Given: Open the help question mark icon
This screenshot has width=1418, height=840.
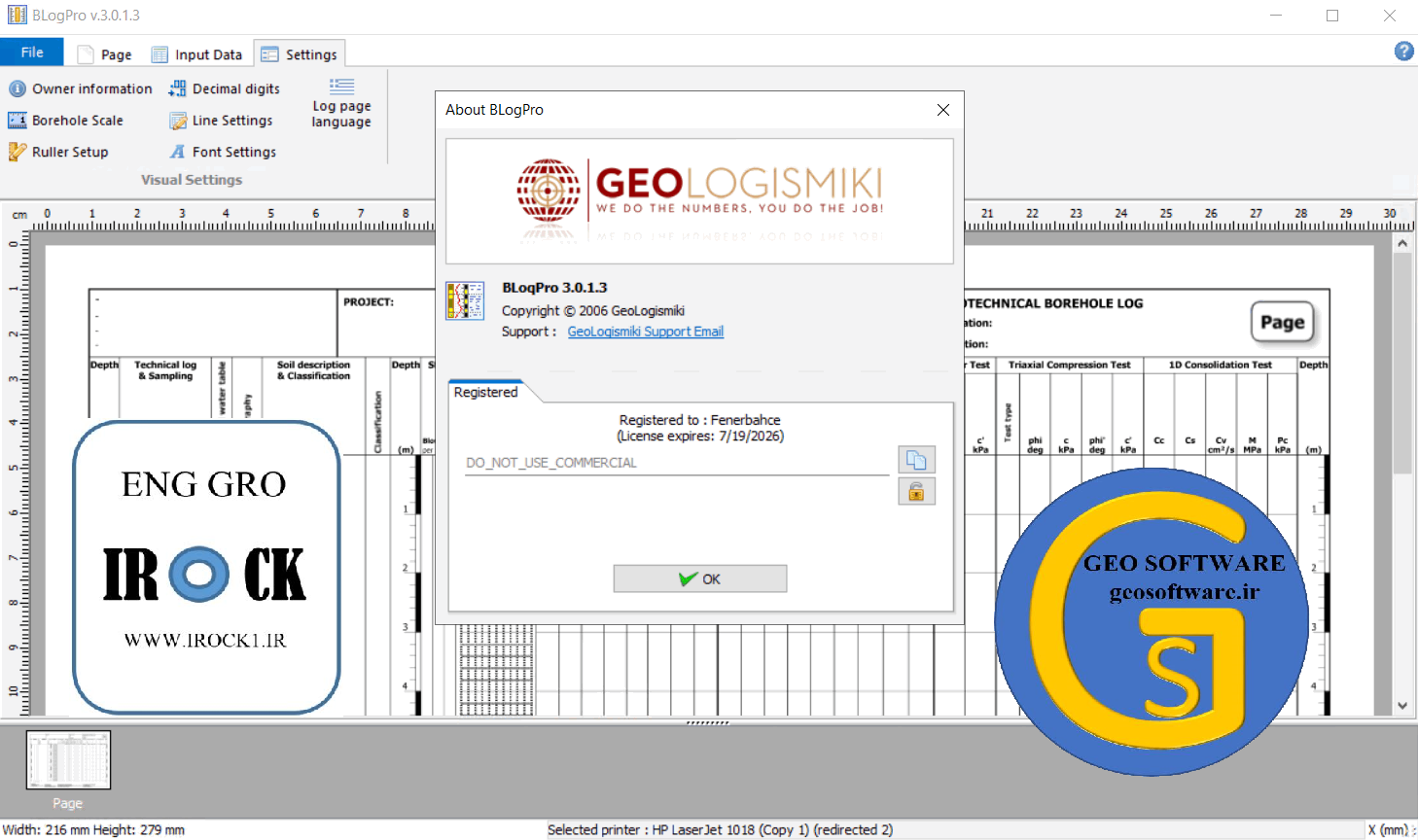Looking at the screenshot, I should [1403, 52].
